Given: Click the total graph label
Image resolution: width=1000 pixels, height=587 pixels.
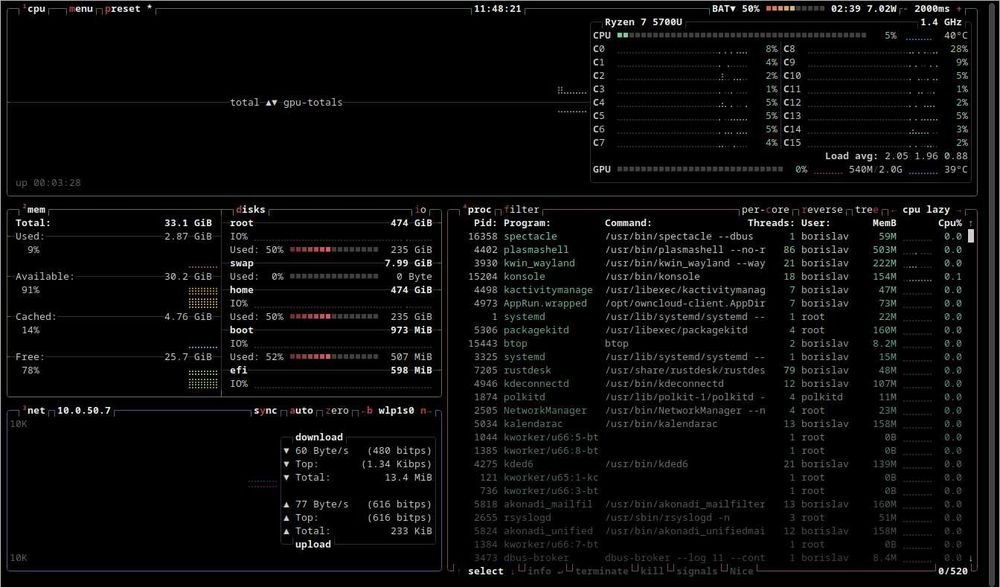Looking at the screenshot, I should click(x=245, y=102).
